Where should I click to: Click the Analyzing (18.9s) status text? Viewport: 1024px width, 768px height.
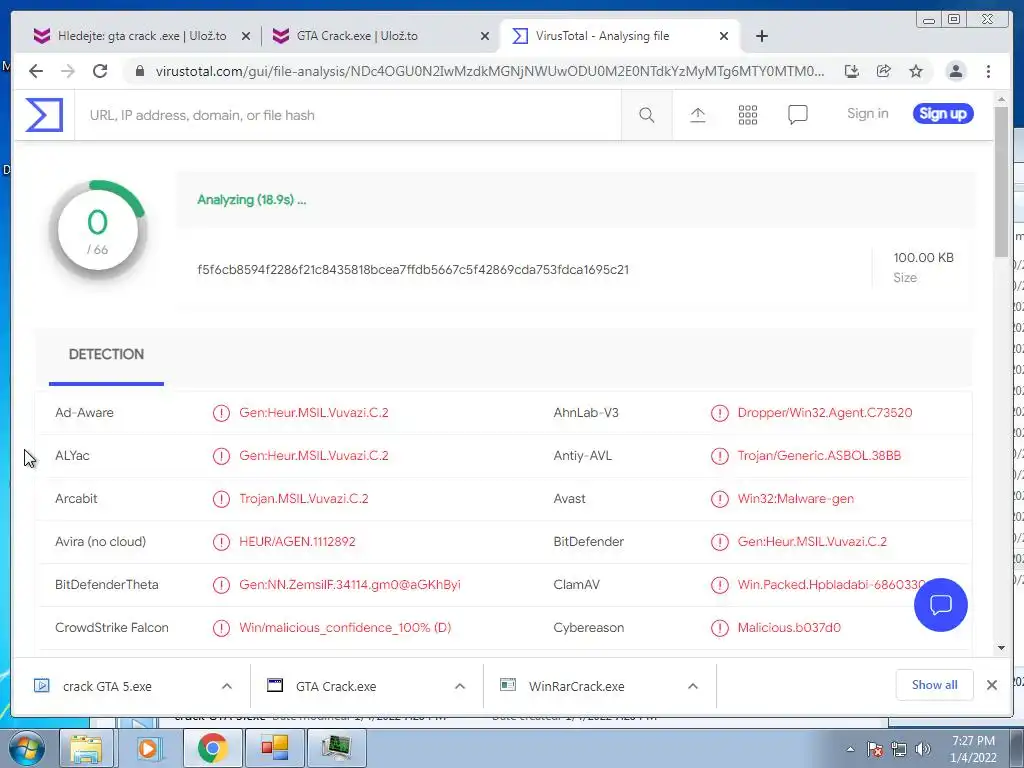(251, 200)
